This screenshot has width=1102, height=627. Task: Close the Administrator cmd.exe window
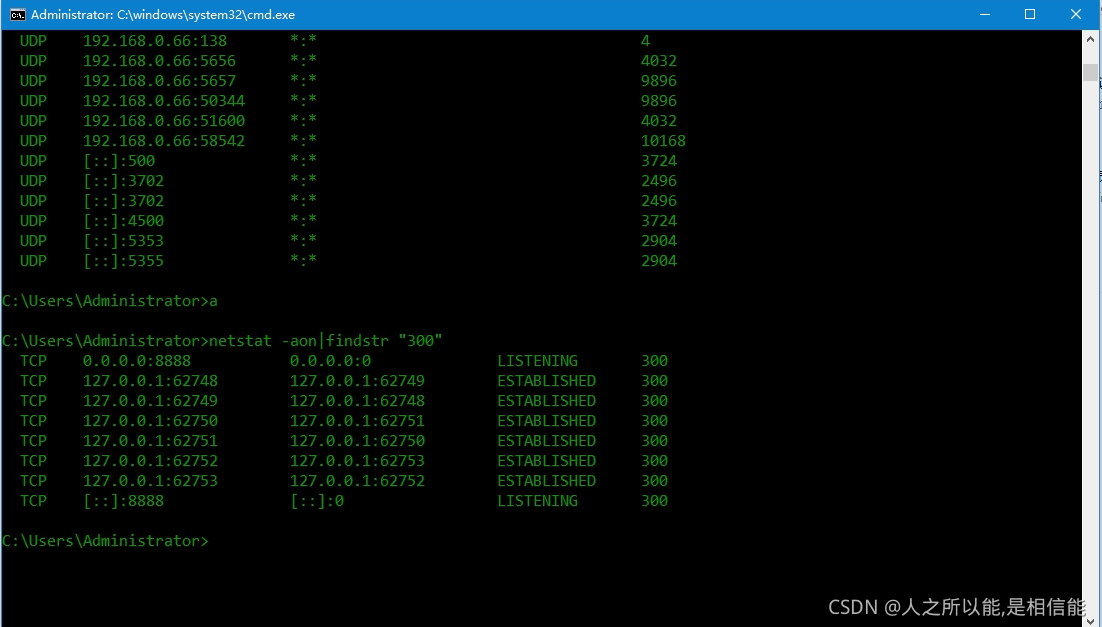pyautogui.click(x=1076, y=15)
